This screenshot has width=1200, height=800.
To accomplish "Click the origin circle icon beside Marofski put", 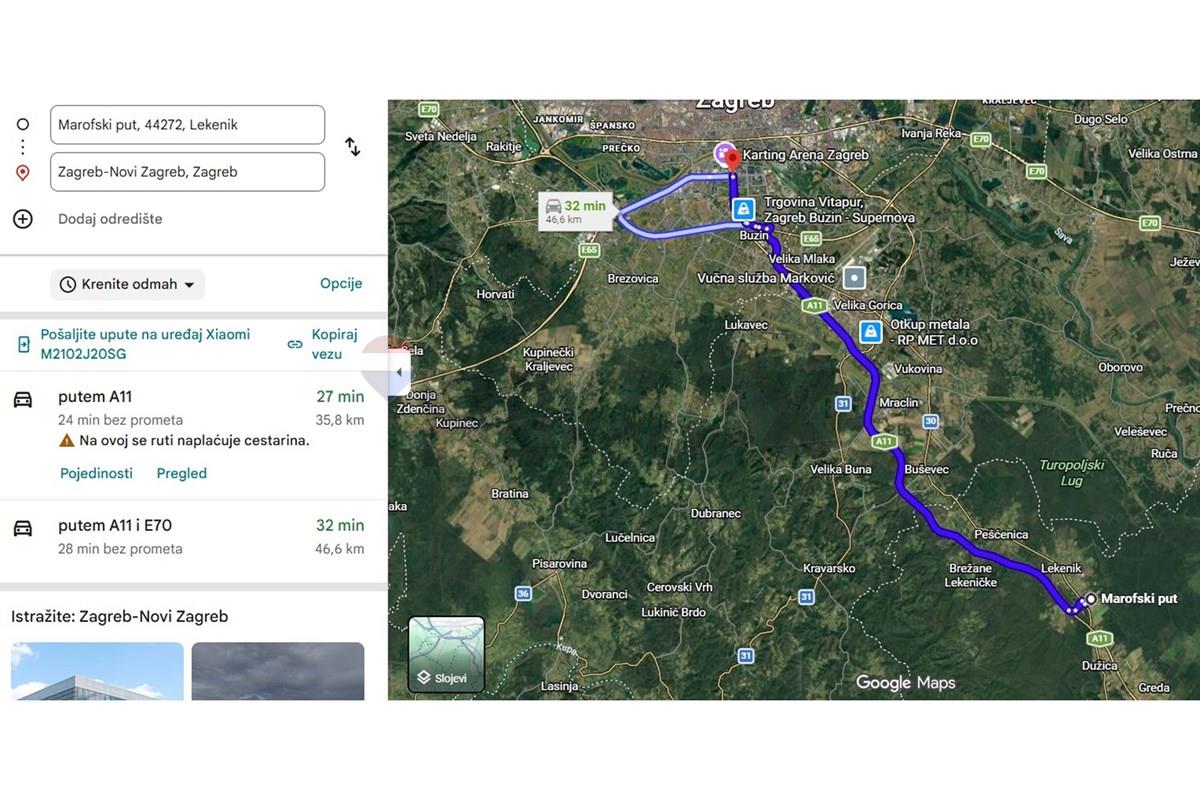I will pyautogui.click(x=23, y=125).
